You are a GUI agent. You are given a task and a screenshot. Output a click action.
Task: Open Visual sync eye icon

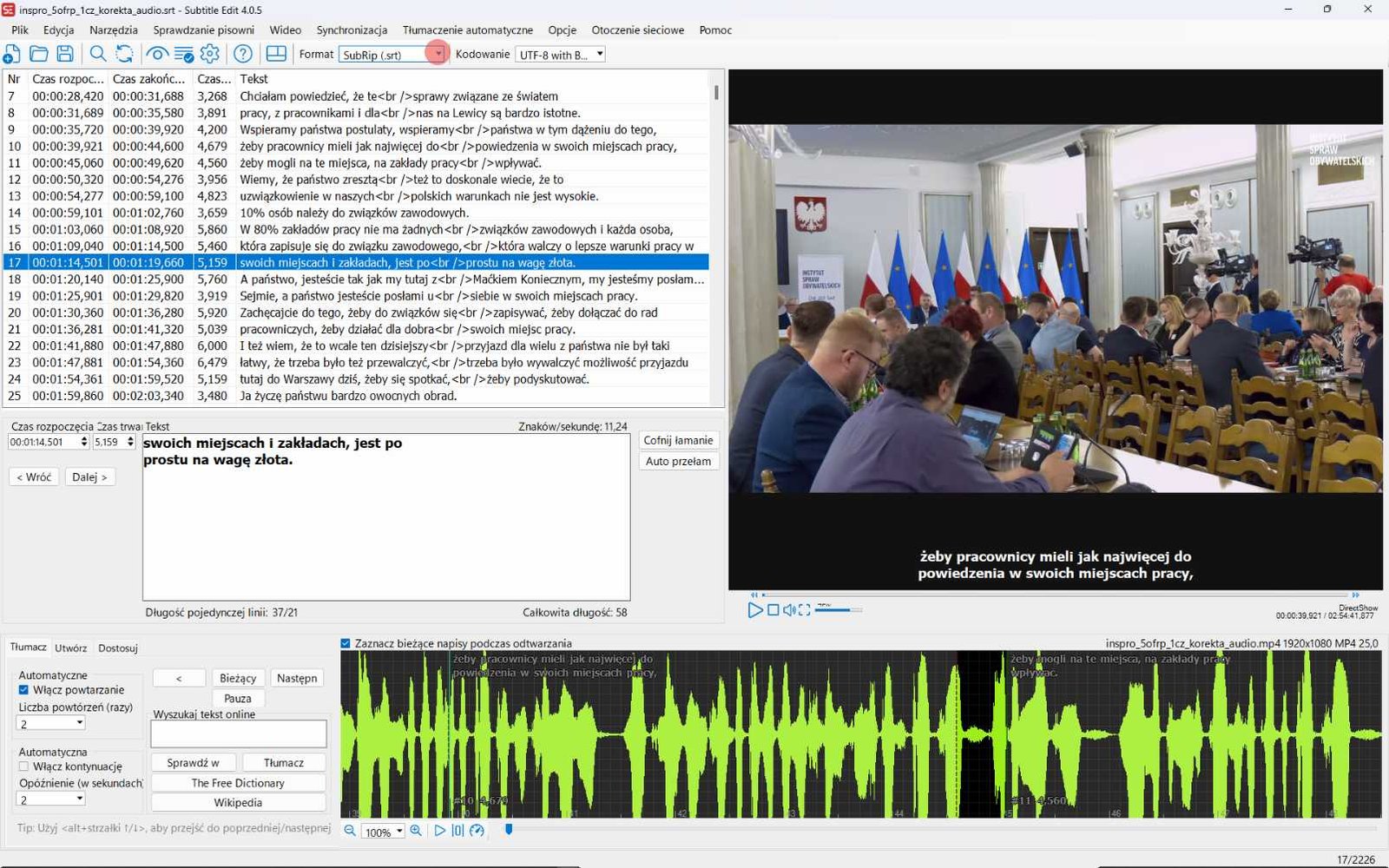157,54
